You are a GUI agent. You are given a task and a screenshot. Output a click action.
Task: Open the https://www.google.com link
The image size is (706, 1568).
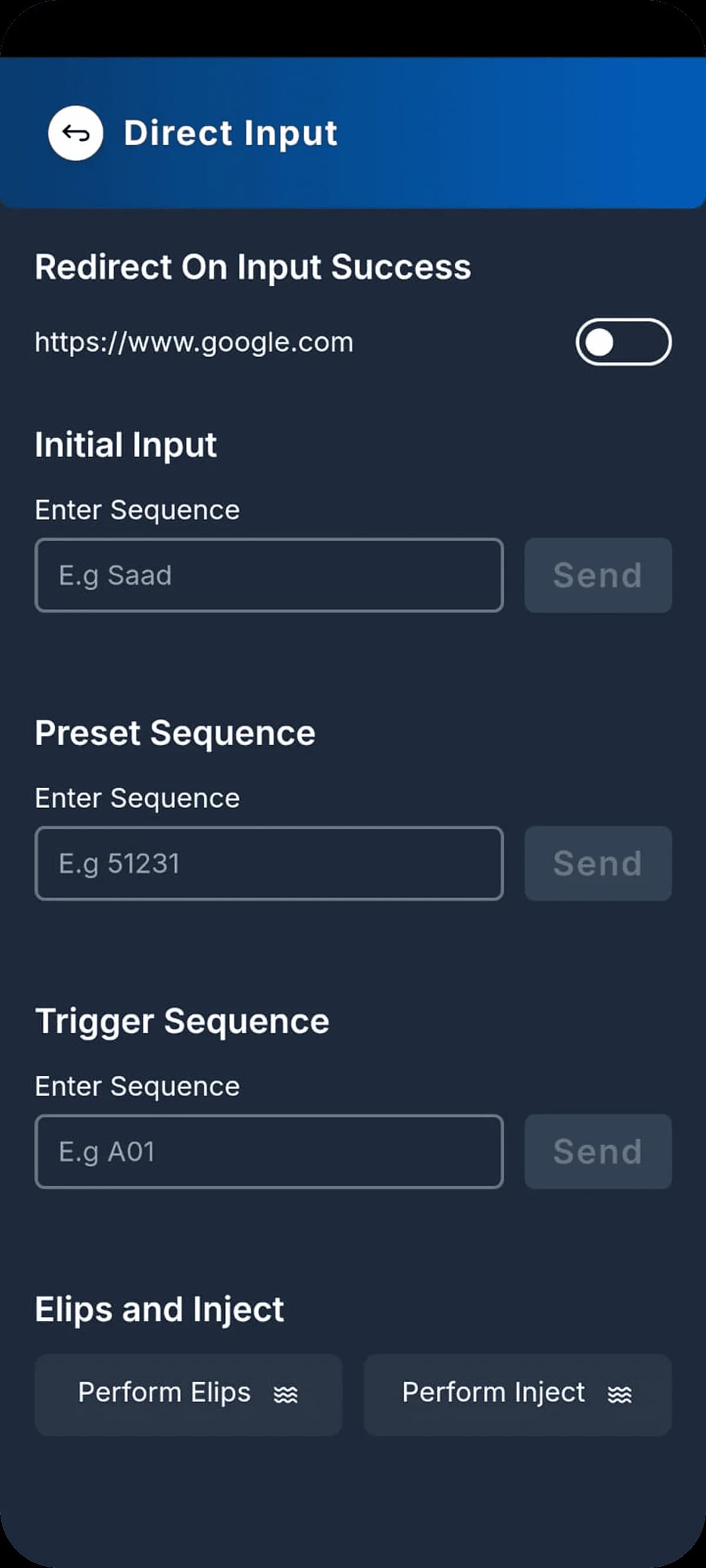[x=193, y=343]
